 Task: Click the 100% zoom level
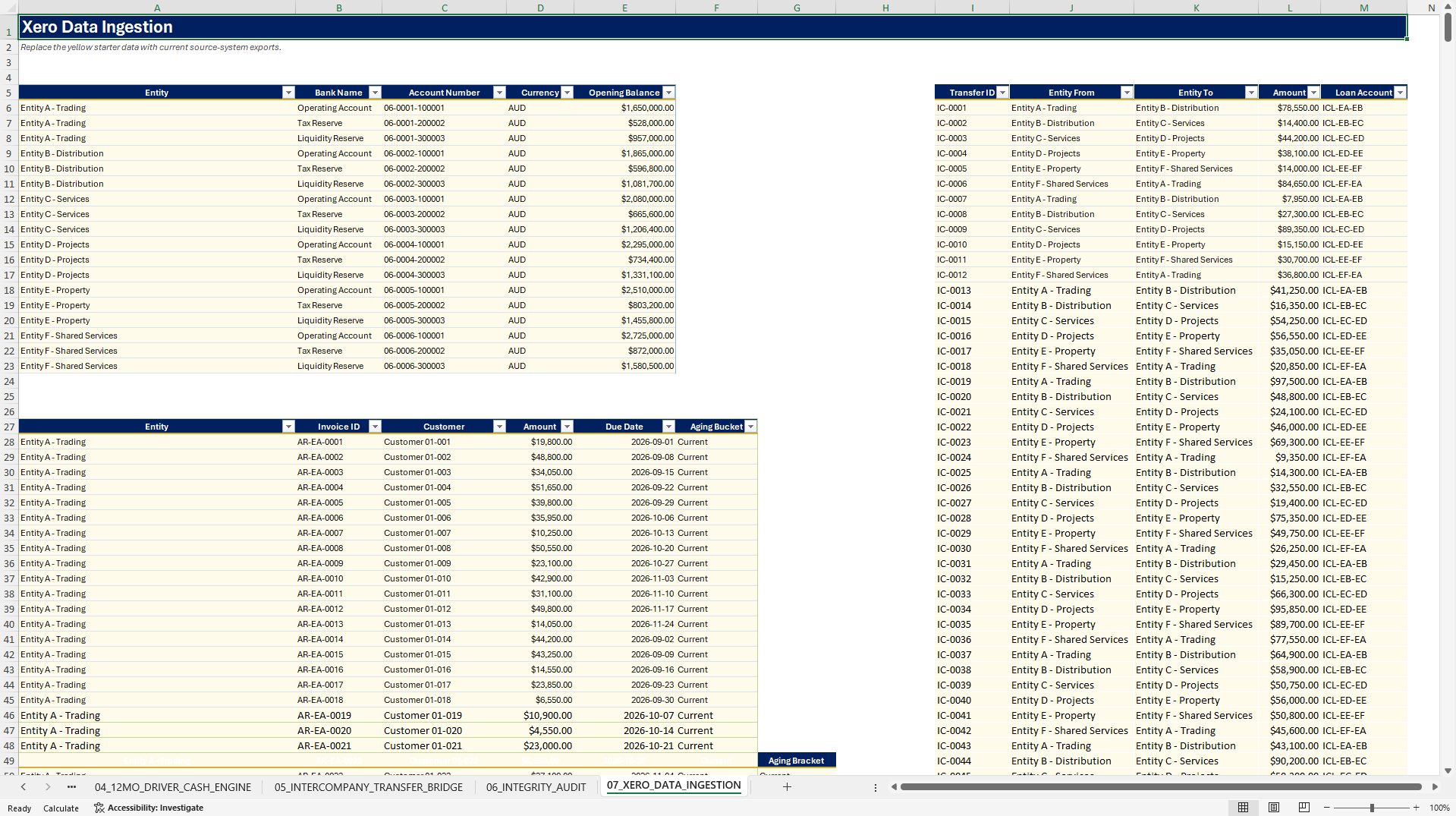click(x=1439, y=808)
